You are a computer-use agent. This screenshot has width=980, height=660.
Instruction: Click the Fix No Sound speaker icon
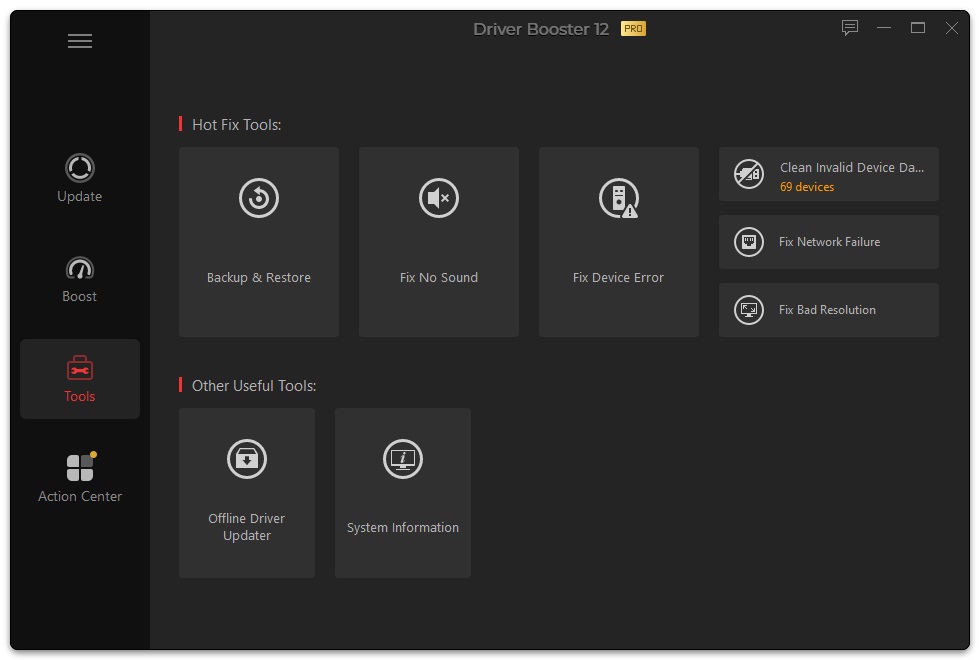pyautogui.click(x=439, y=198)
